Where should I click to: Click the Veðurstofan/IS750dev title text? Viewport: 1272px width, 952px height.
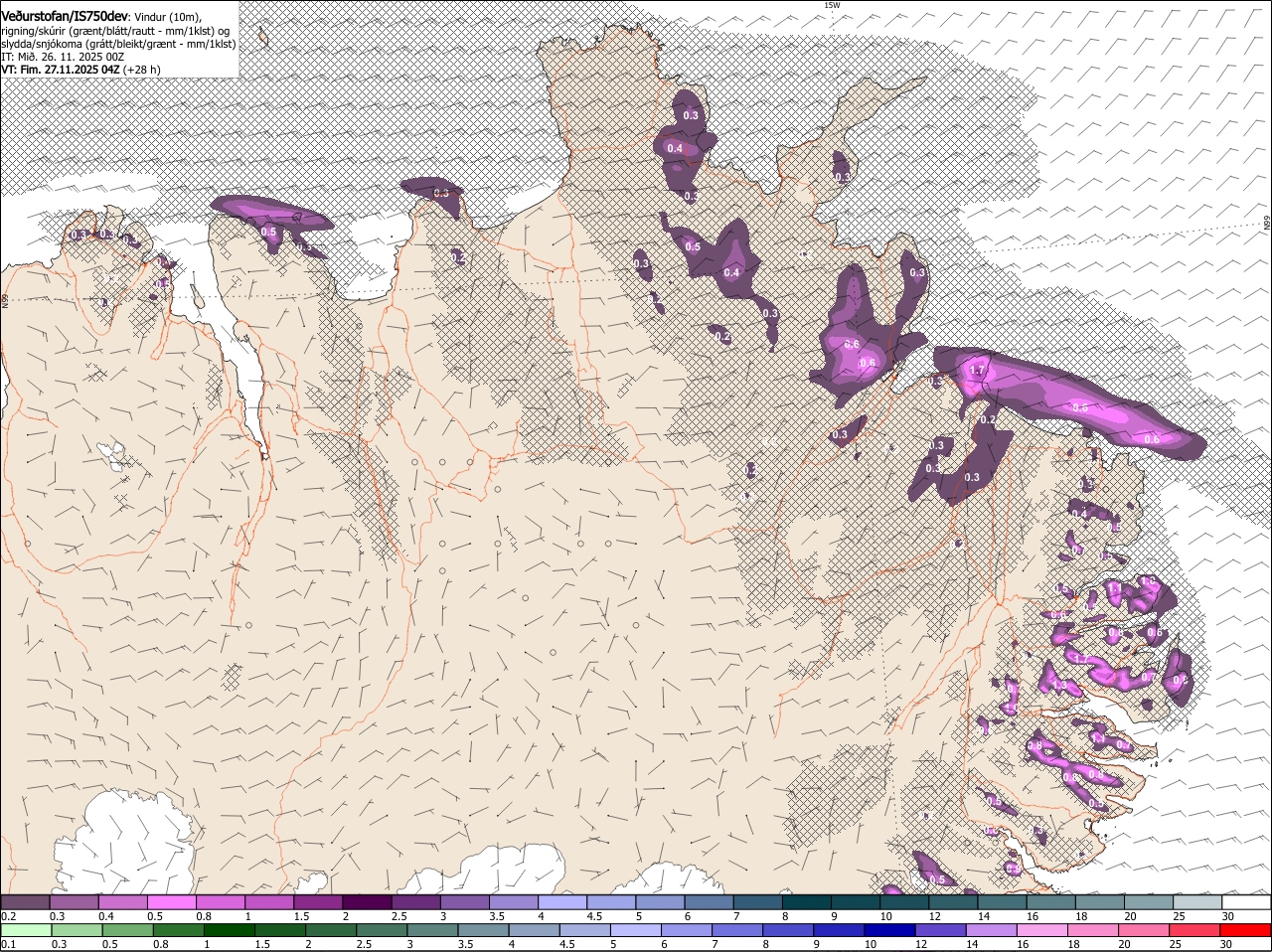[x=64, y=16]
